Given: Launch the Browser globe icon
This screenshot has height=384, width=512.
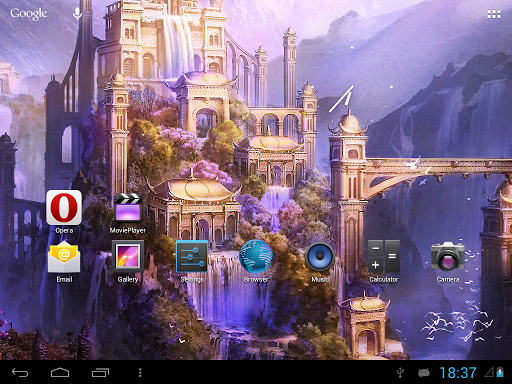Looking at the screenshot, I should tap(256, 257).
